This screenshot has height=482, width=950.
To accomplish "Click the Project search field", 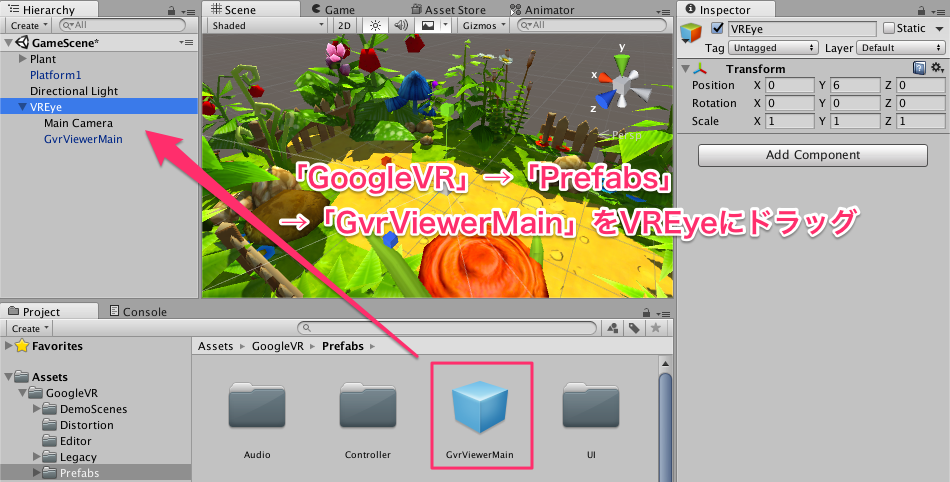I will click(447, 328).
